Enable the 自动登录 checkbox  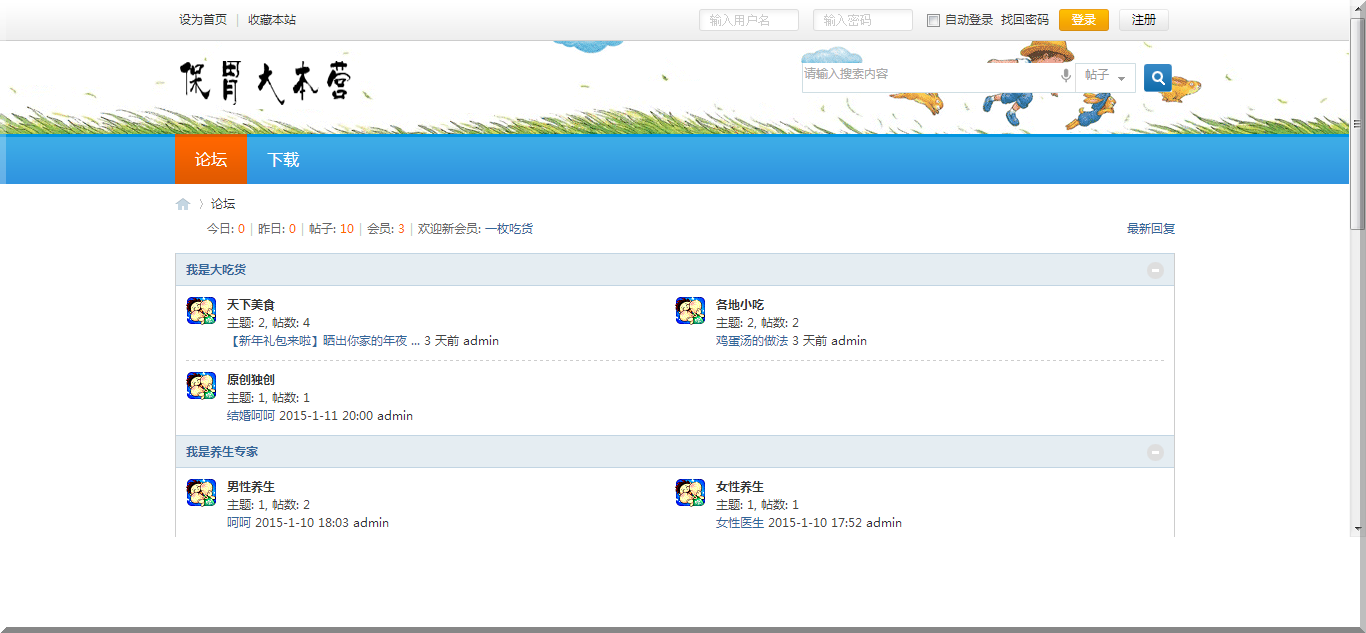(x=933, y=21)
